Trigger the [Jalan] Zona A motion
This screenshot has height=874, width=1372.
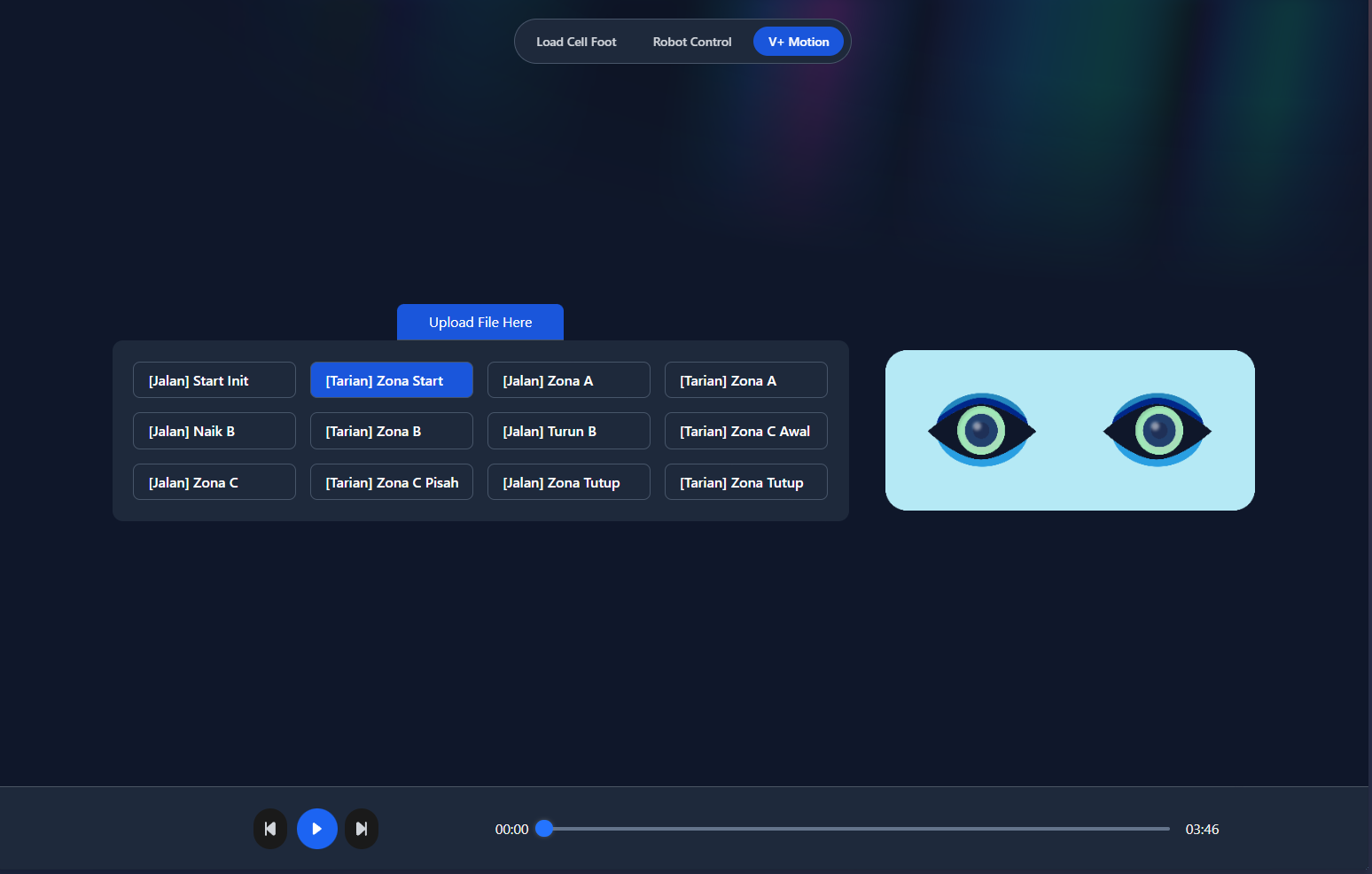pos(569,380)
